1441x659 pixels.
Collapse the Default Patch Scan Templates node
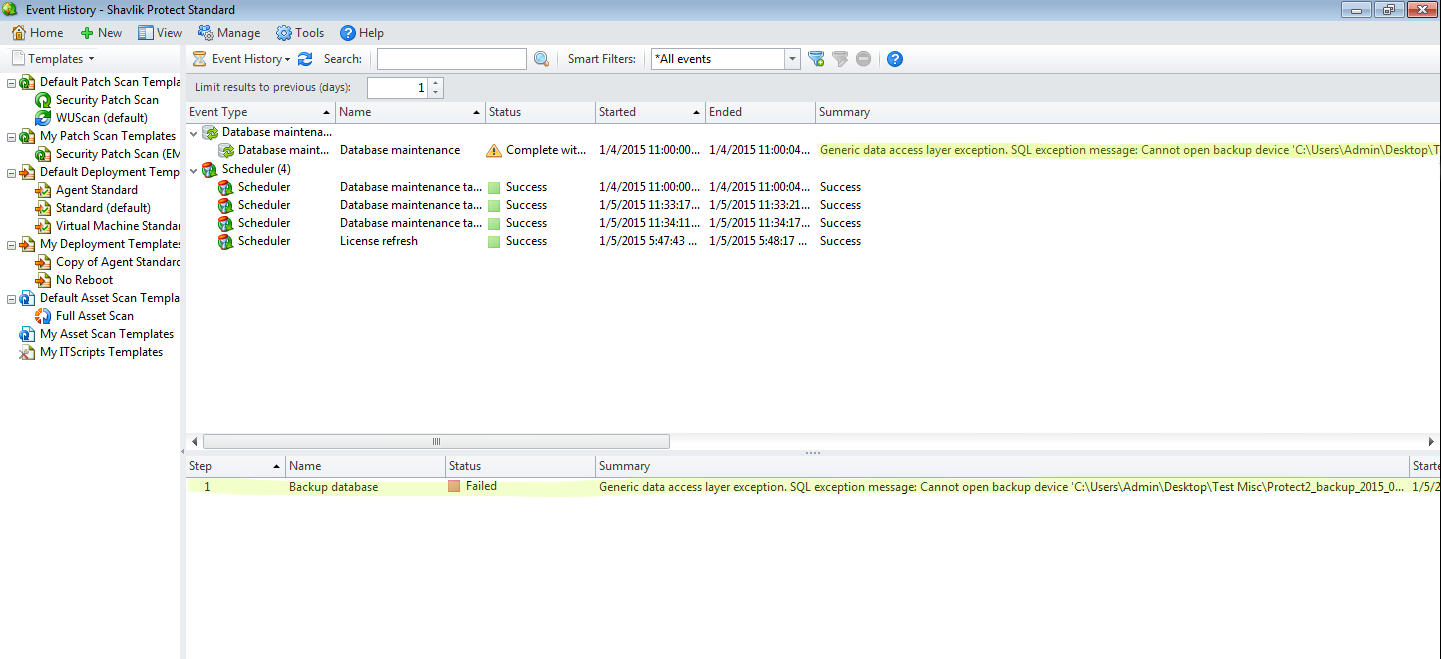[9, 81]
